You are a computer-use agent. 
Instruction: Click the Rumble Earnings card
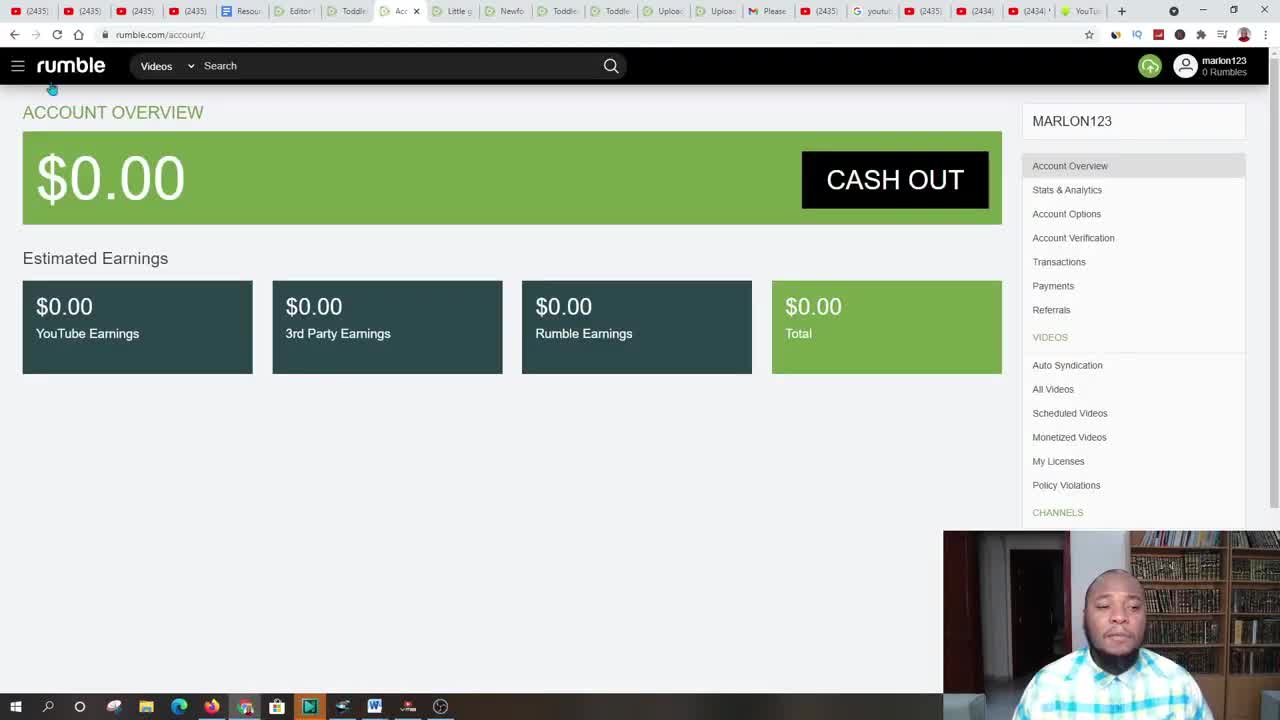pos(637,327)
